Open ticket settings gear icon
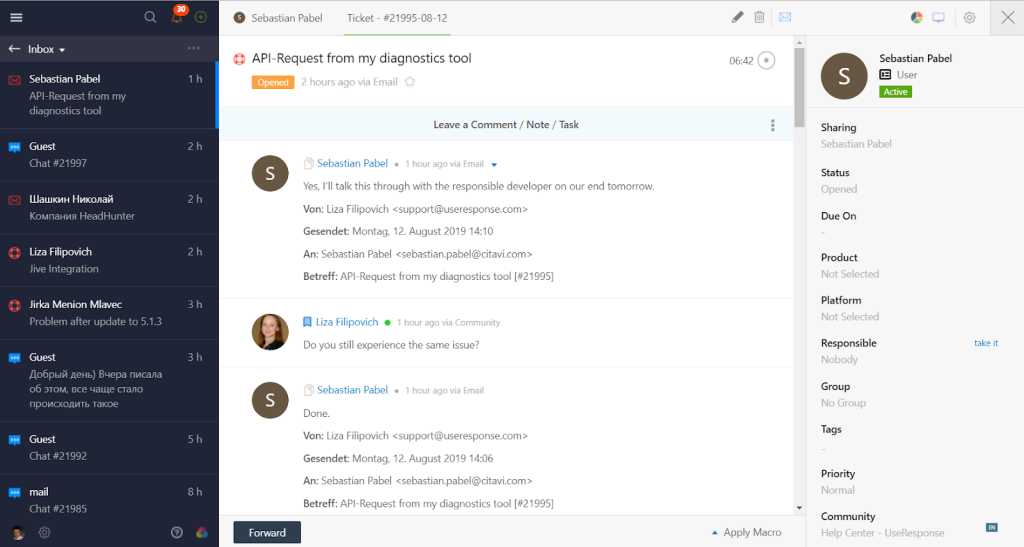Screen dimensions: 1024x547 click(969, 17)
